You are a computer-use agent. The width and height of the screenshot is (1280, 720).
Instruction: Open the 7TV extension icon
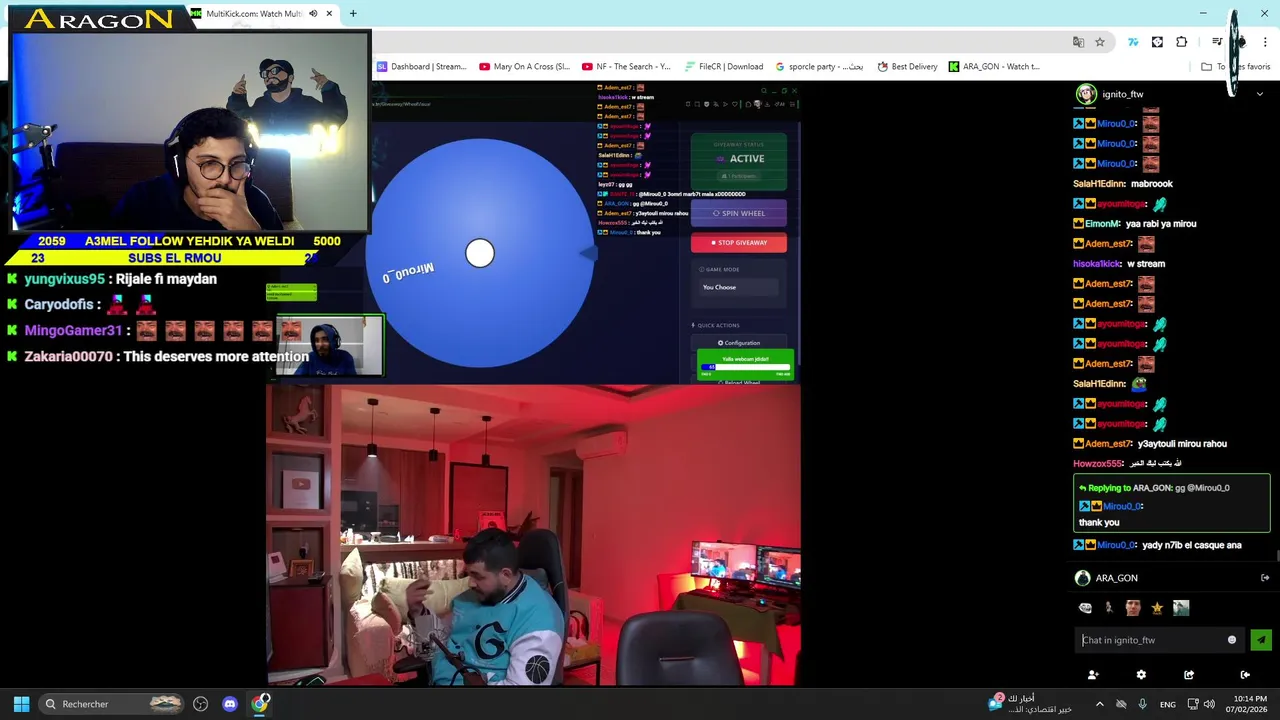coord(1133,42)
